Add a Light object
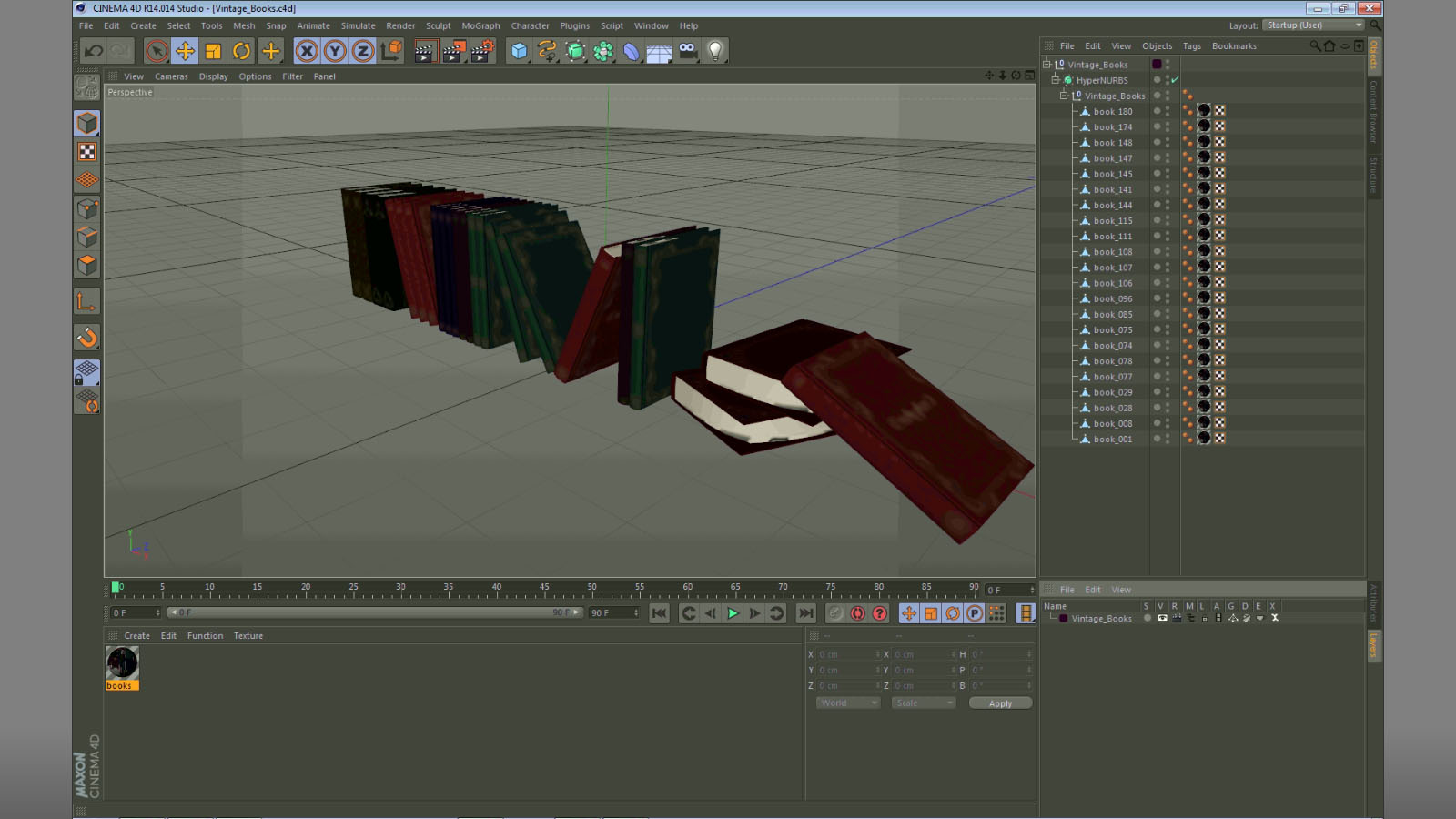The image size is (1456, 819). point(715,51)
